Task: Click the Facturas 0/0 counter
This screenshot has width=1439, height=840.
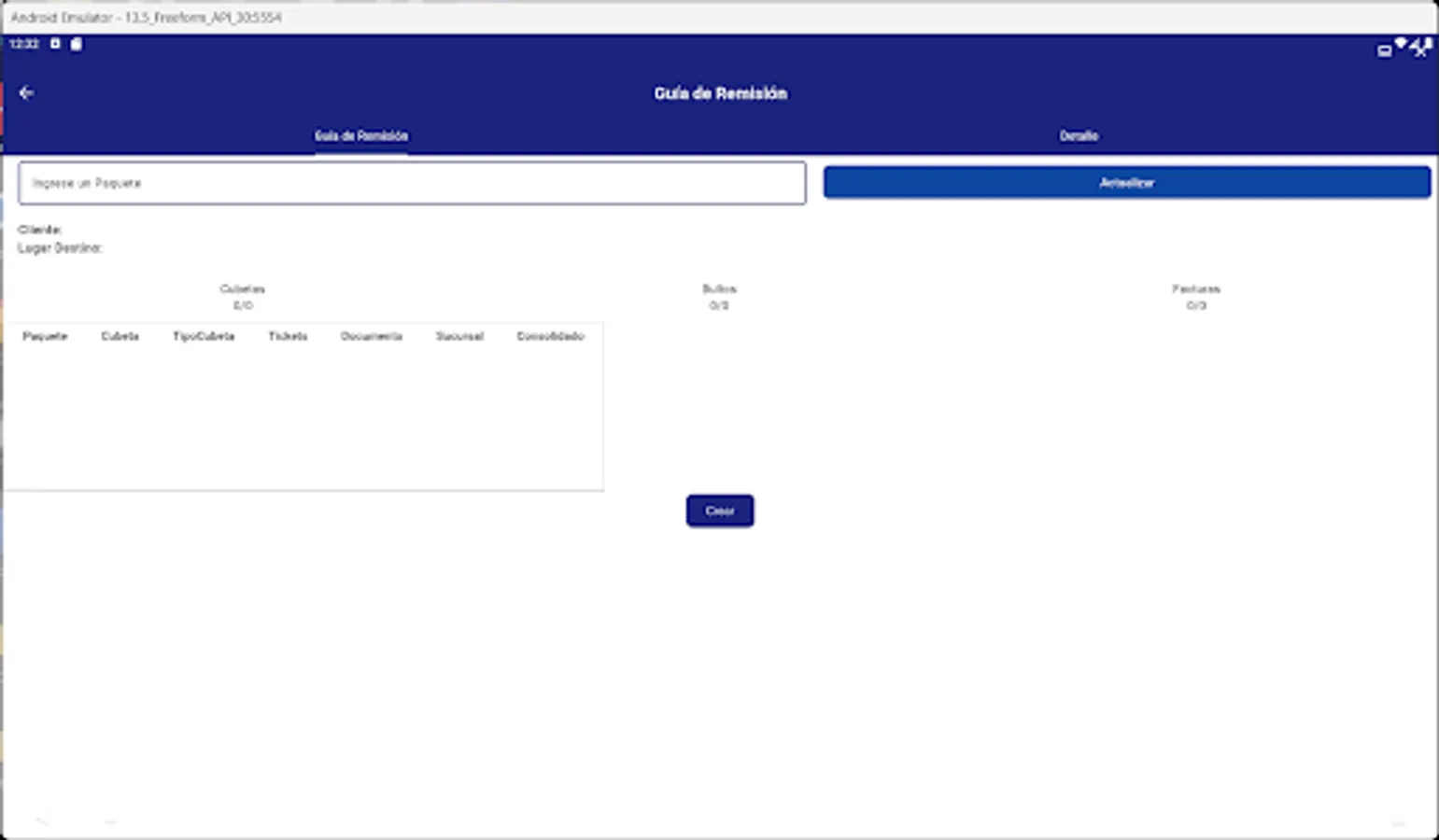Action: pos(1197,297)
